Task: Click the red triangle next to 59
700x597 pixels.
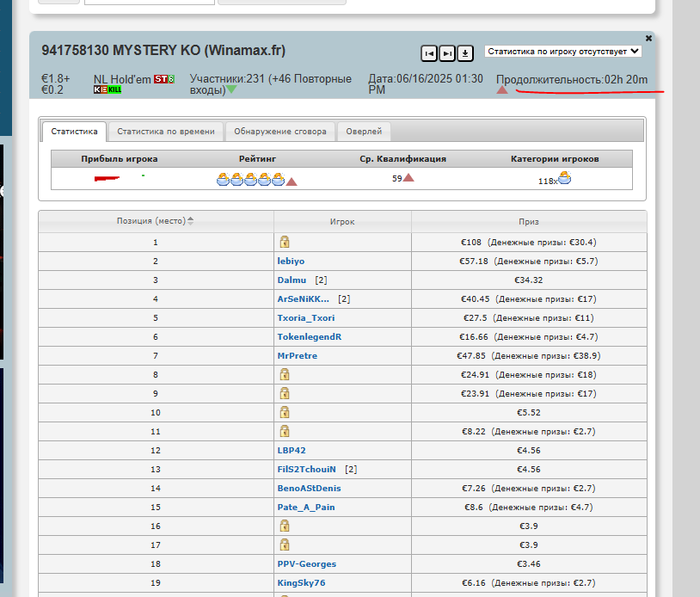Action: click(x=408, y=178)
